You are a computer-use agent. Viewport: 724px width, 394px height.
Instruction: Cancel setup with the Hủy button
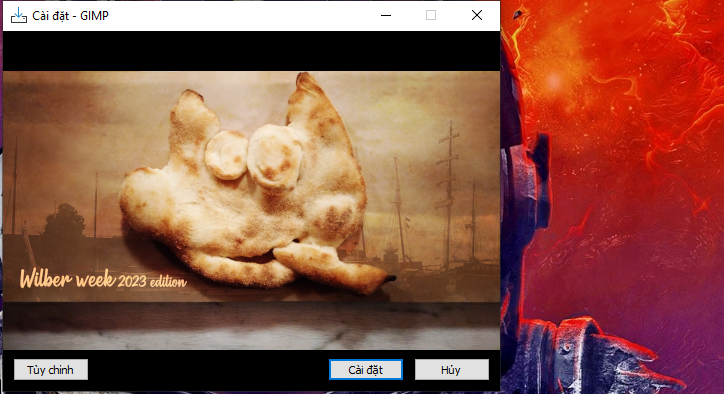click(452, 370)
